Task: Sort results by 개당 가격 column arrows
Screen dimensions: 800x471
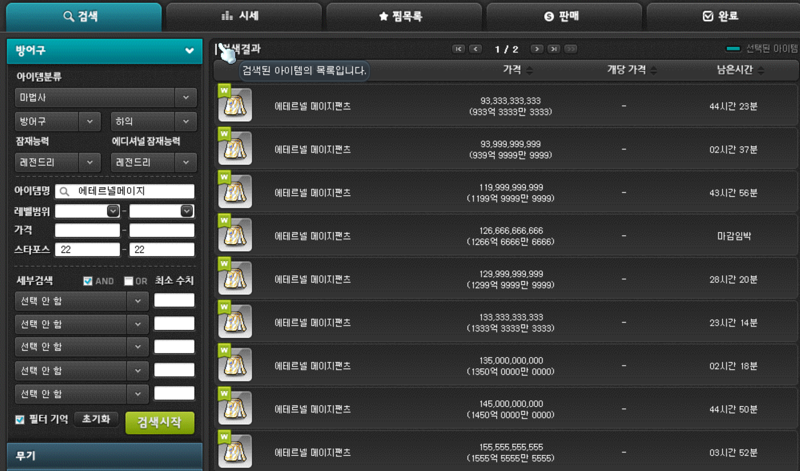Action: [654, 70]
